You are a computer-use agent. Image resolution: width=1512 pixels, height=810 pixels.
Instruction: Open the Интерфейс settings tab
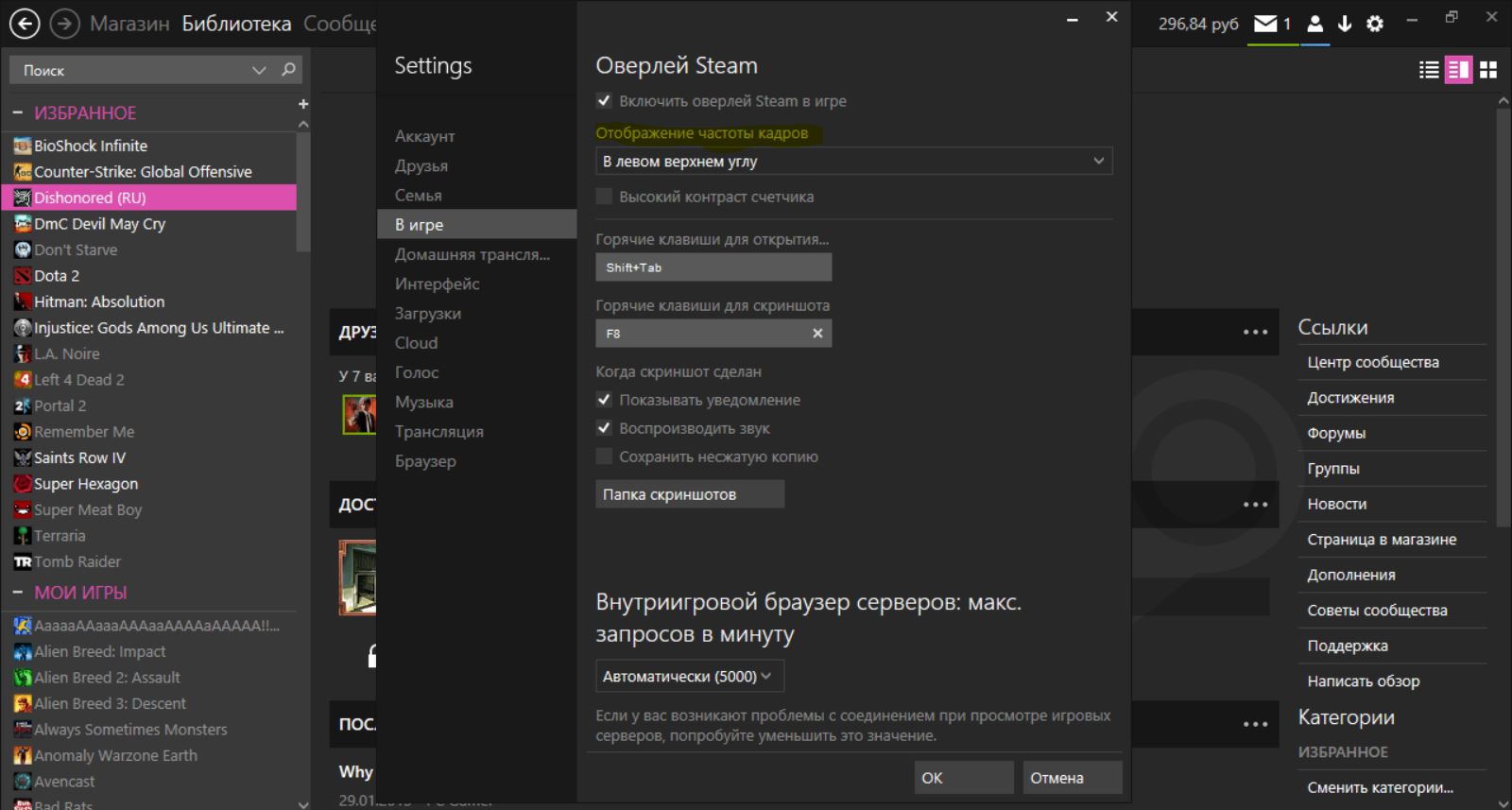[x=437, y=284]
